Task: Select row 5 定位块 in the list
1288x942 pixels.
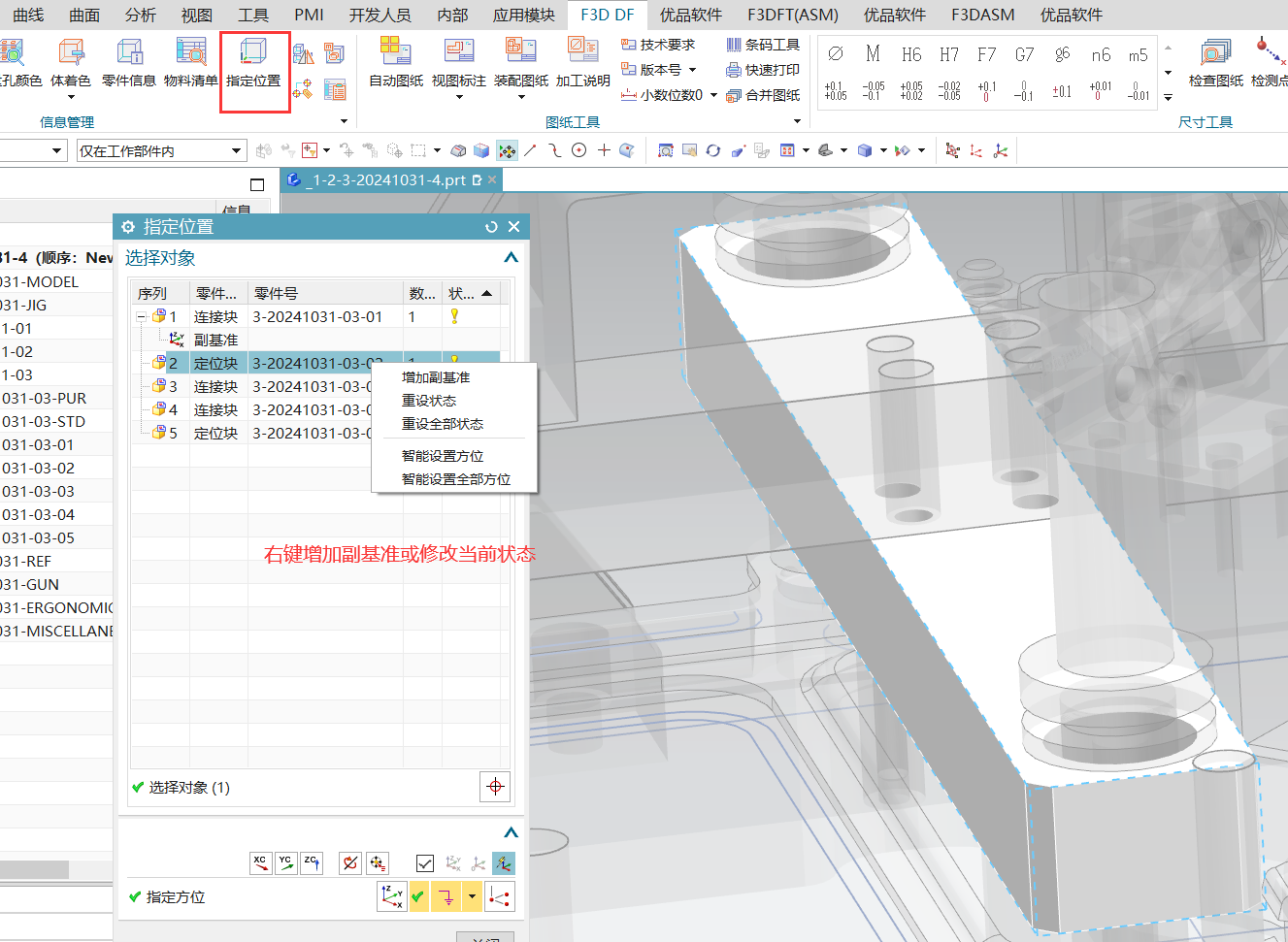Action: click(x=316, y=433)
